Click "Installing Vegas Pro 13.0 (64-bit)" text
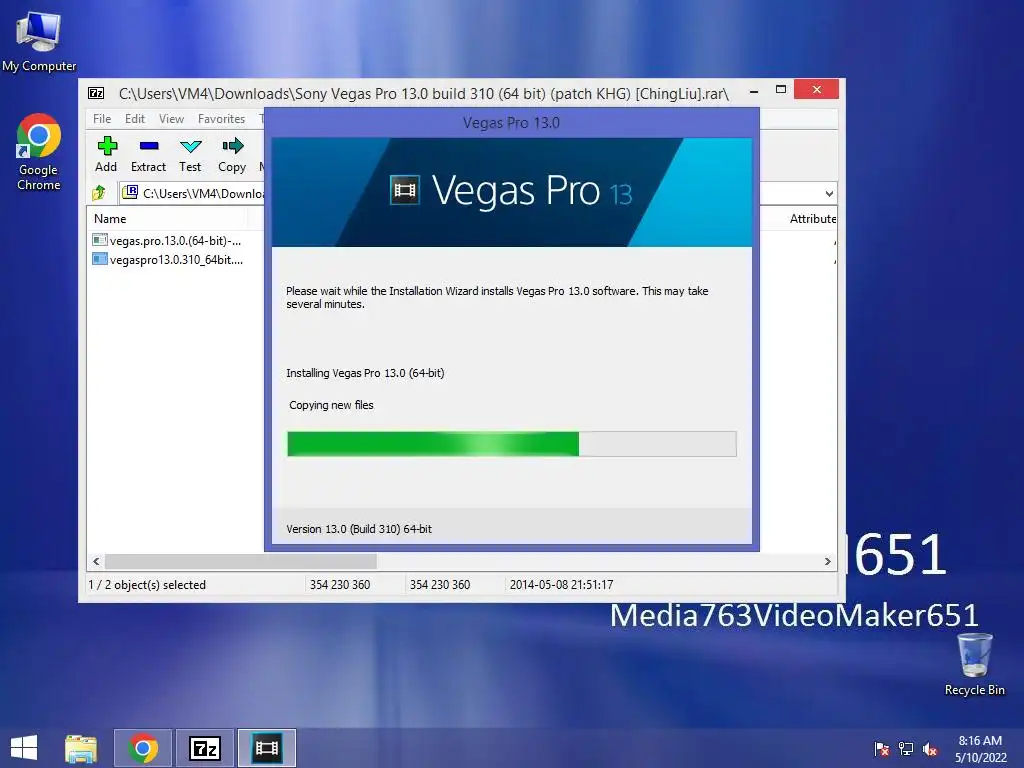The width and height of the screenshot is (1024, 768). (x=365, y=373)
